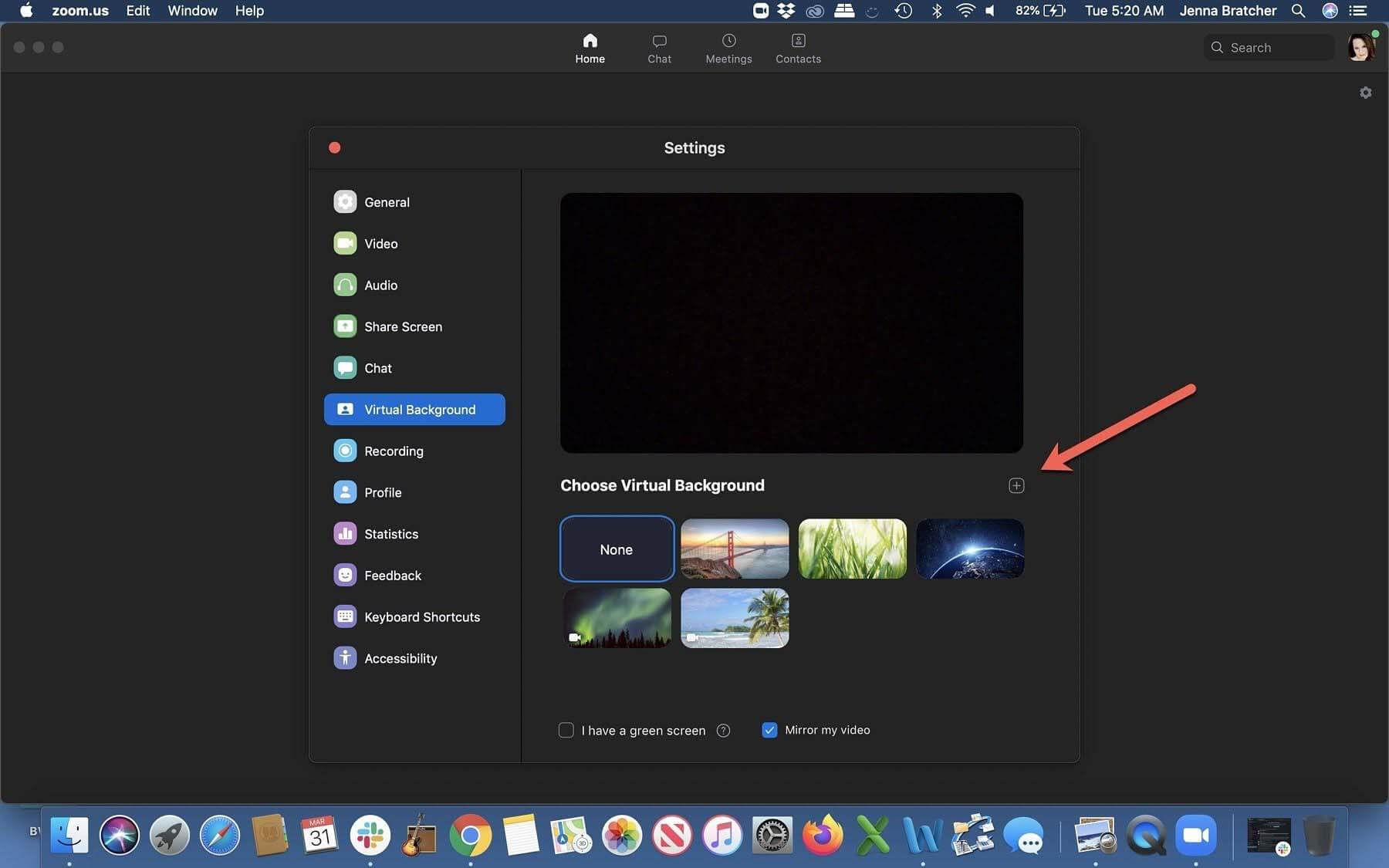Open Wi-Fi status menu
This screenshot has width=1389, height=868.
tap(965, 11)
